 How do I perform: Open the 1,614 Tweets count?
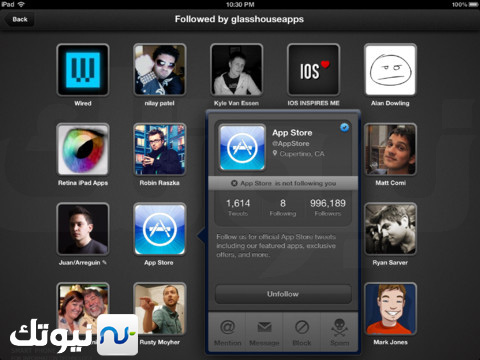[x=238, y=207]
